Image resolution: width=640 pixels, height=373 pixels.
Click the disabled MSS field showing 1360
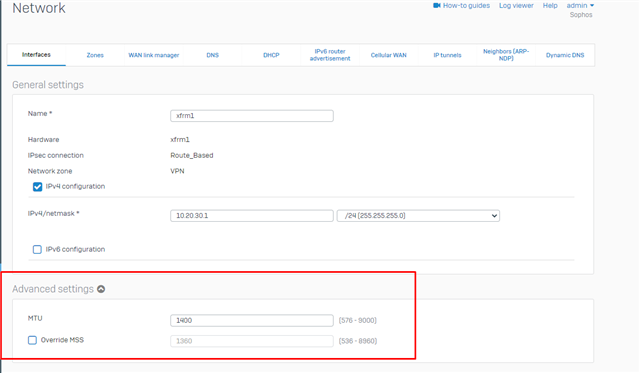pos(252,341)
